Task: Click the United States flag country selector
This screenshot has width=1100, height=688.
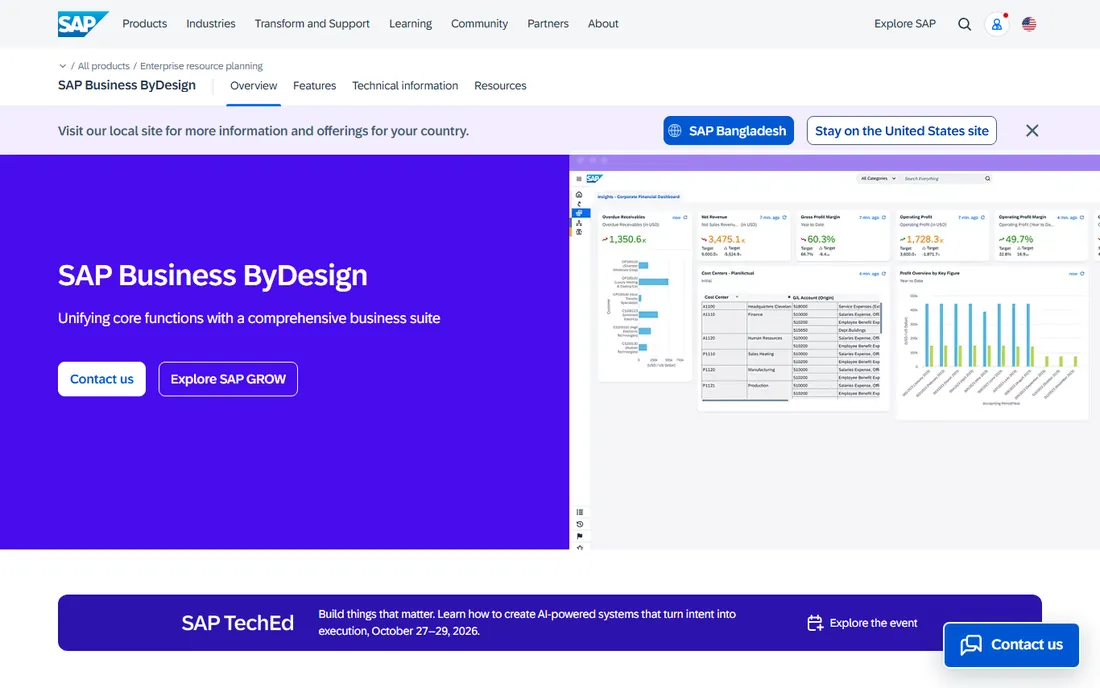Action: pos(1029,24)
